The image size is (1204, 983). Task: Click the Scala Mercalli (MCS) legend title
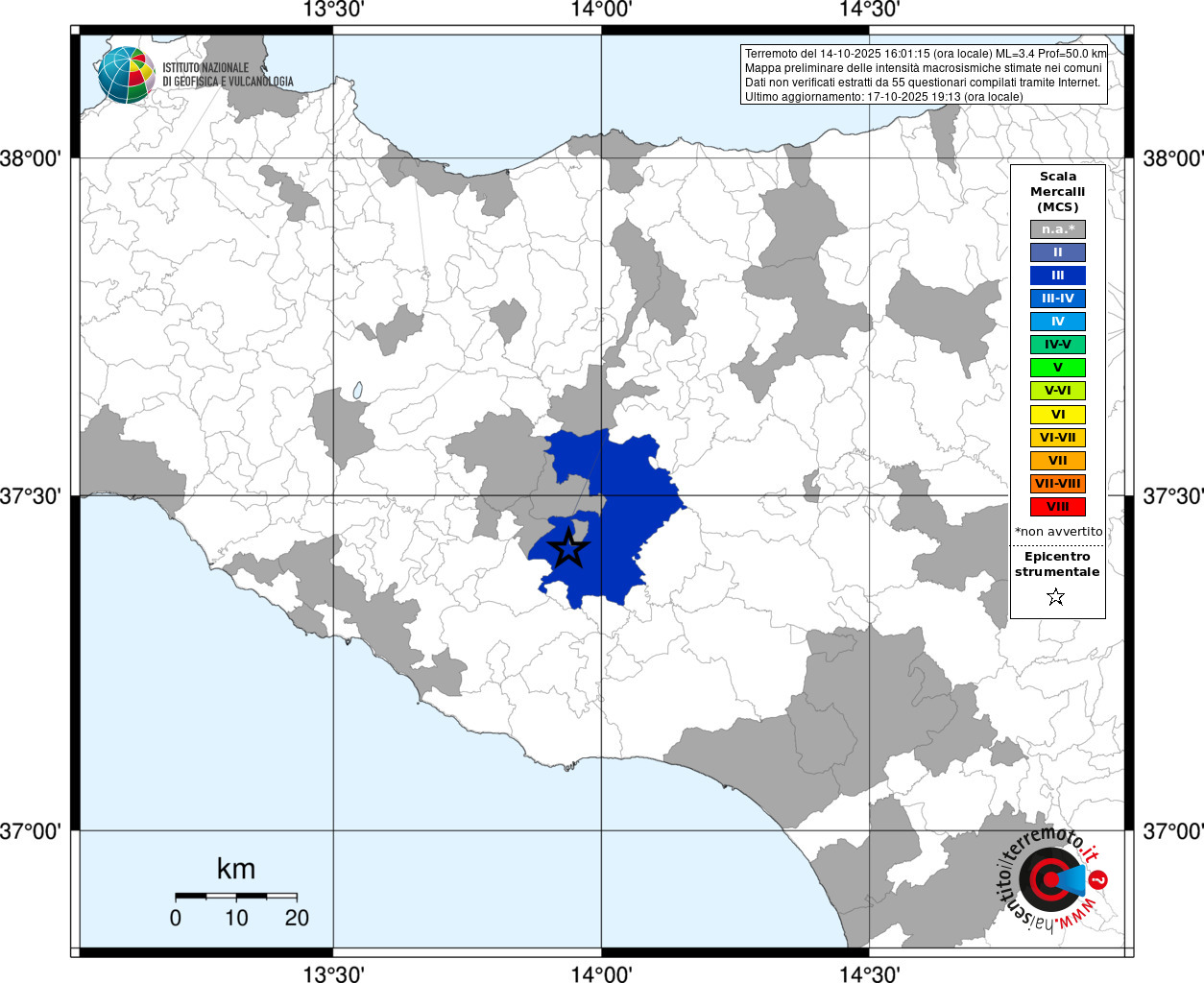(x=1057, y=191)
